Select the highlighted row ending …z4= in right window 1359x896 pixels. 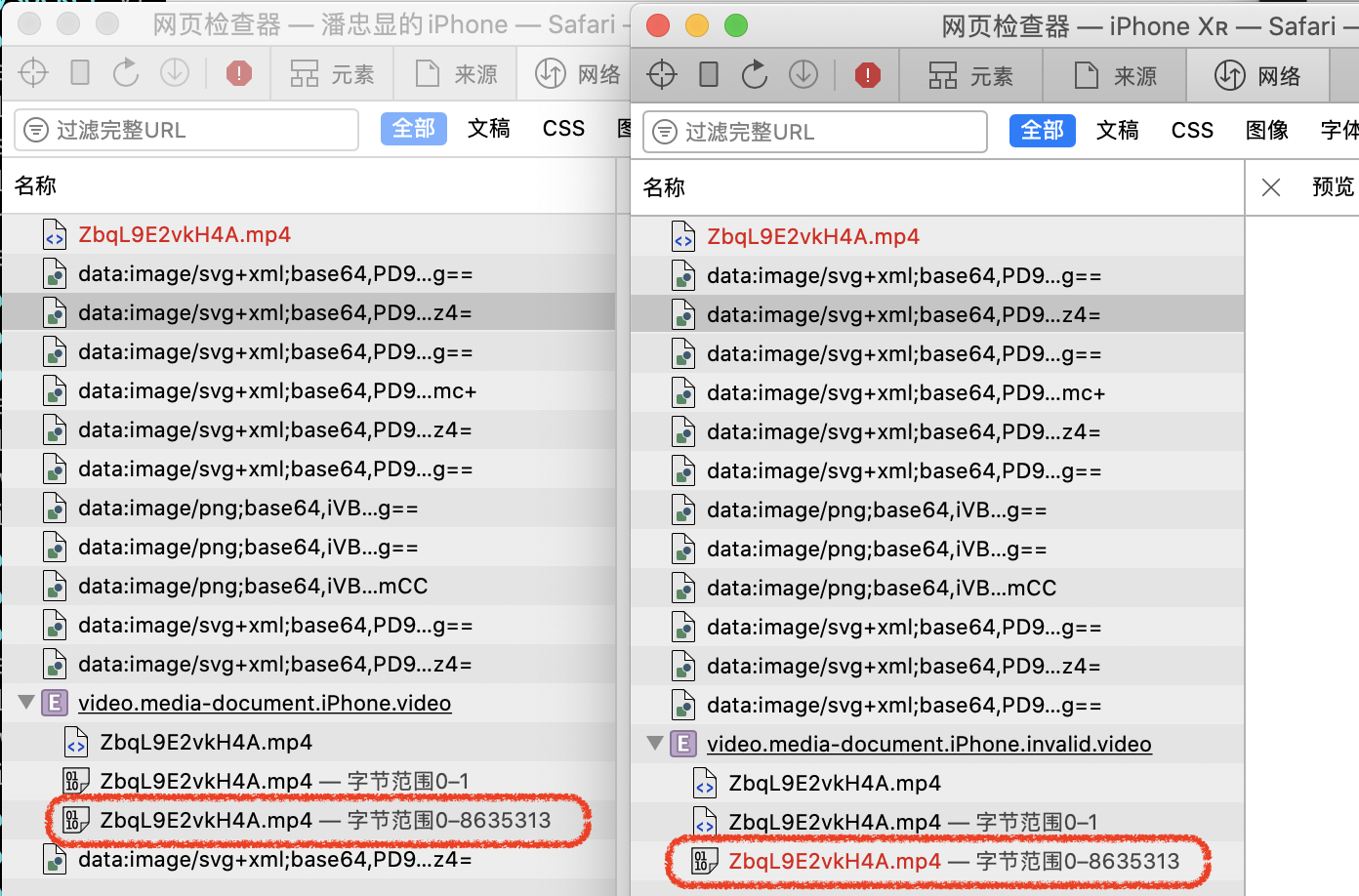(937, 314)
